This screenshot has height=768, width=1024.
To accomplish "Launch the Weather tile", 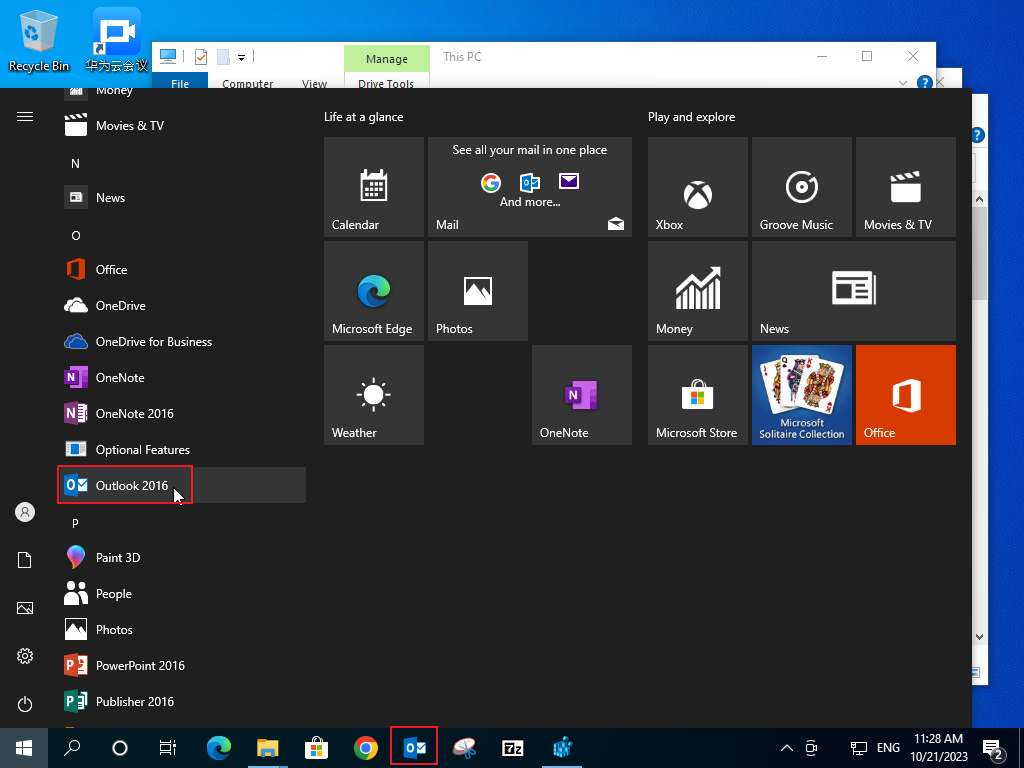I will point(373,395).
